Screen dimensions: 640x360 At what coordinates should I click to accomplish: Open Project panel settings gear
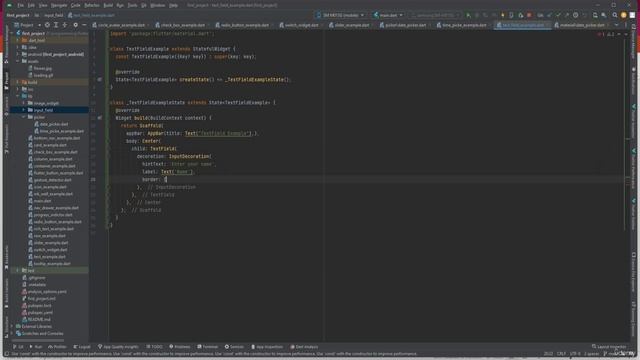[x=76, y=25]
